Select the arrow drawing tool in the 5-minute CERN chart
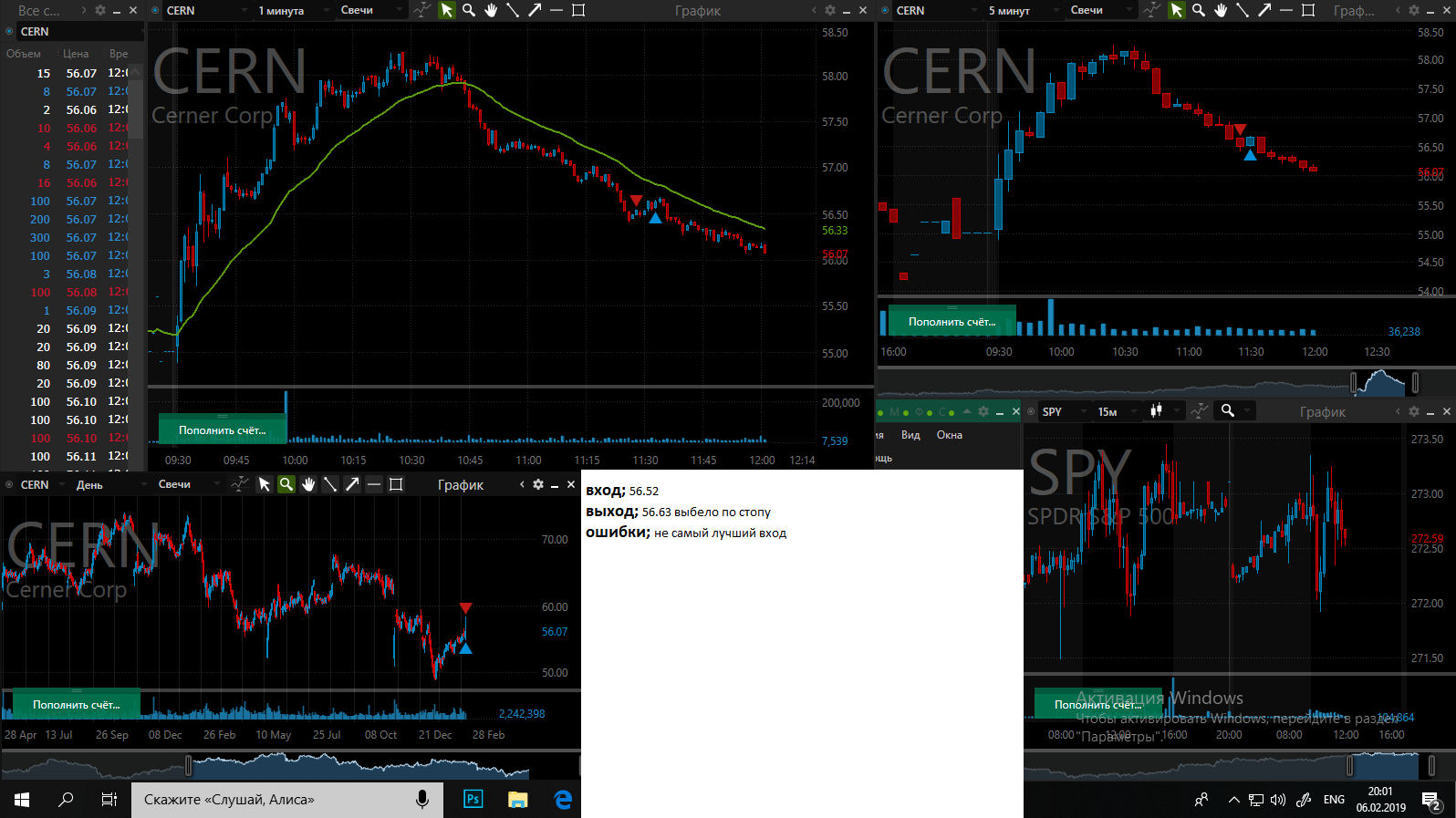 click(x=1264, y=10)
